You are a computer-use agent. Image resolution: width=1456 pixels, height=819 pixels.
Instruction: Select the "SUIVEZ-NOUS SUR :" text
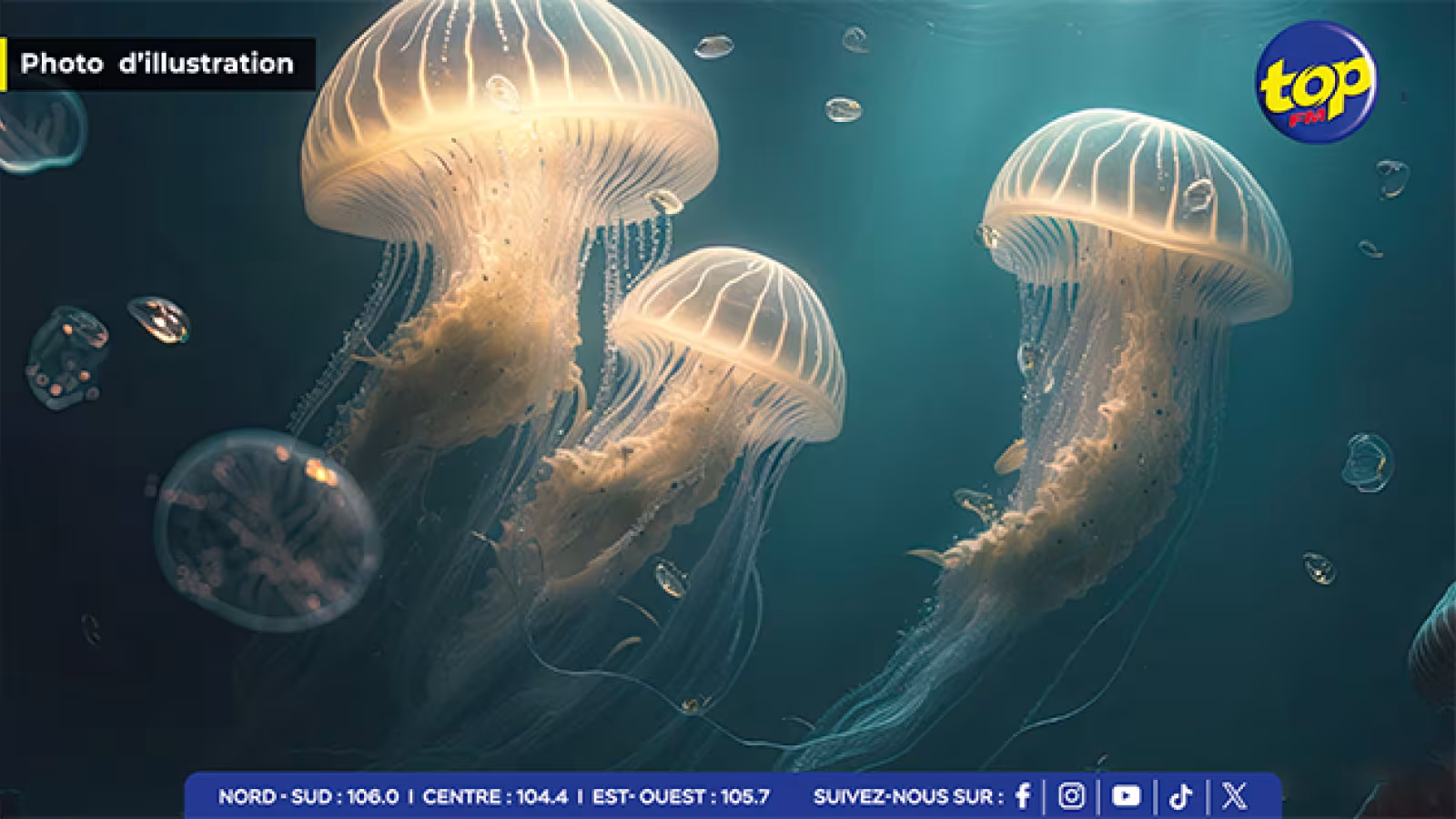[908, 797]
